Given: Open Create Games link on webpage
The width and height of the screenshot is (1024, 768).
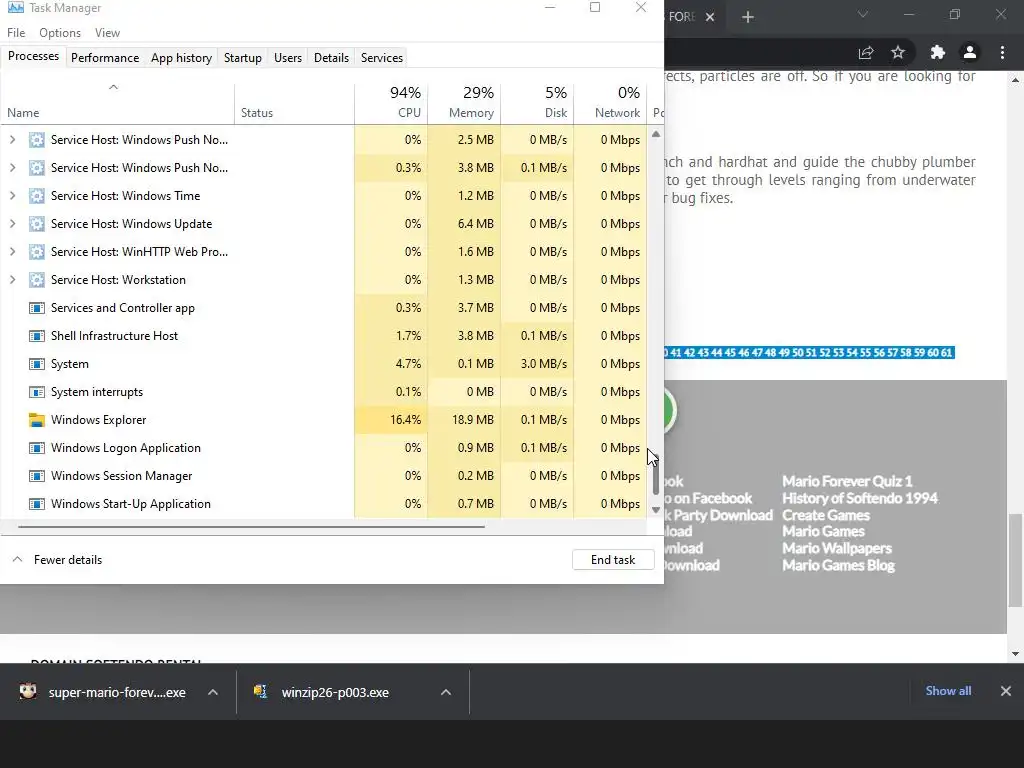Looking at the screenshot, I should tap(826, 515).
